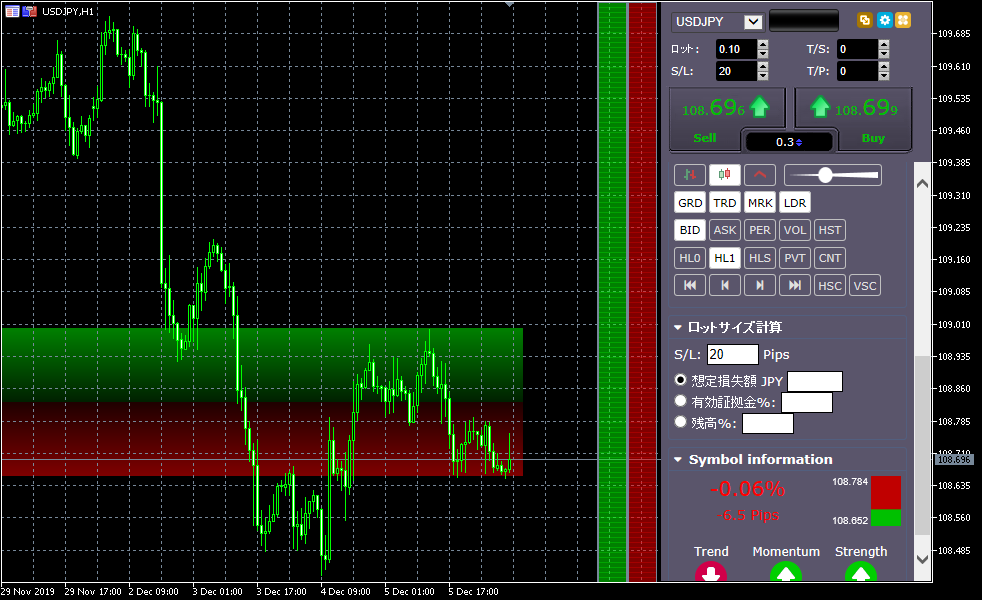Click the bar chart style icon
This screenshot has height=600, width=982.
[x=690, y=175]
